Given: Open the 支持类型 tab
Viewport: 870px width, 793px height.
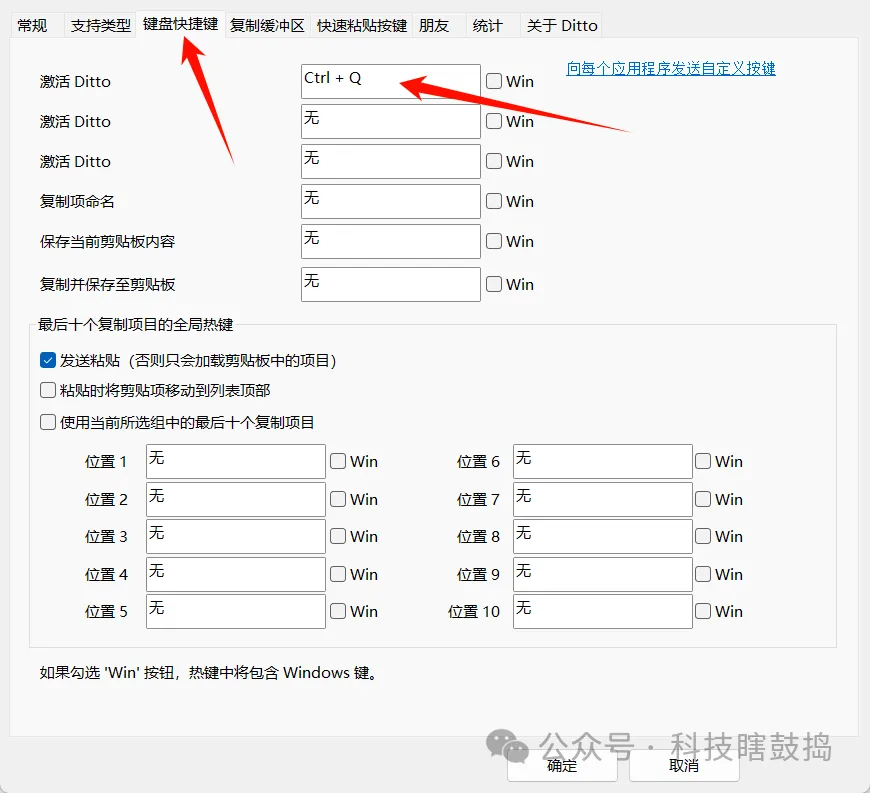Looking at the screenshot, I should click(100, 26).
